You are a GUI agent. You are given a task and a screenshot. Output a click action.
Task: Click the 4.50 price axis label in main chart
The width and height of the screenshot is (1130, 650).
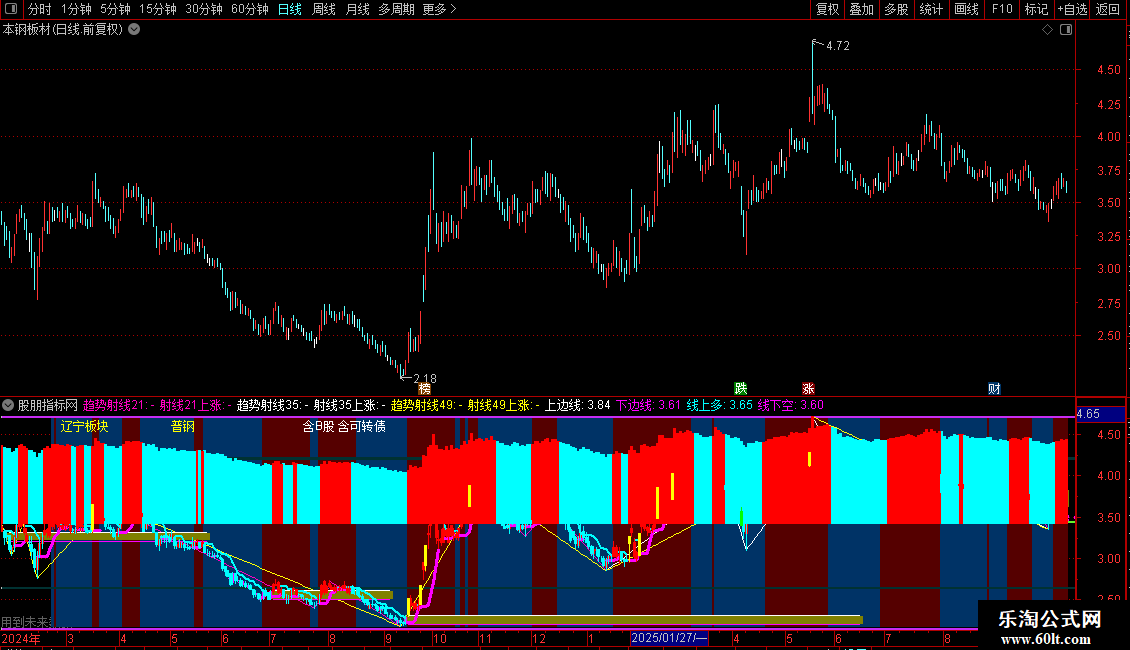1108,70
